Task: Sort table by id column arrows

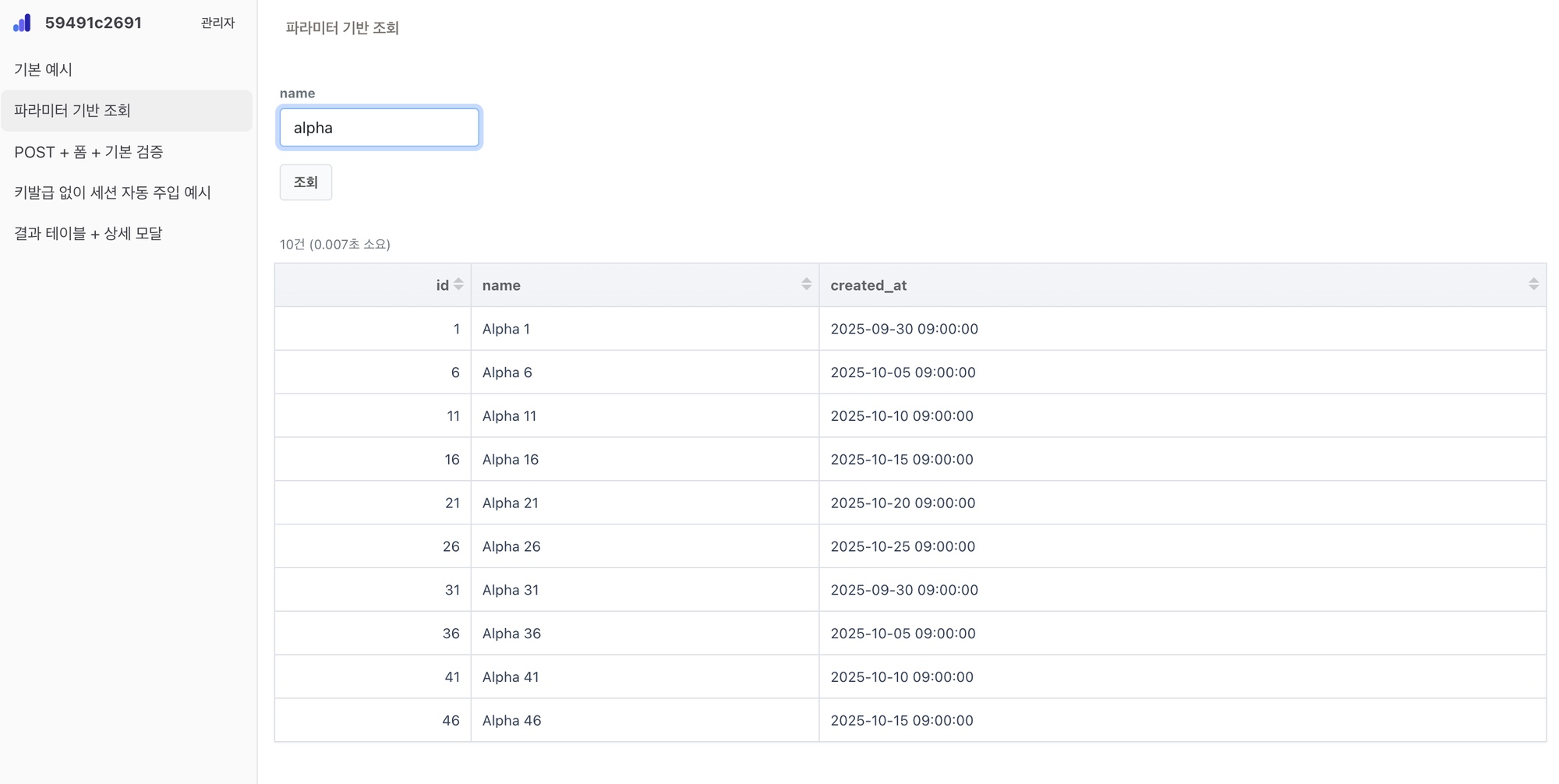Action: (458, 284)
